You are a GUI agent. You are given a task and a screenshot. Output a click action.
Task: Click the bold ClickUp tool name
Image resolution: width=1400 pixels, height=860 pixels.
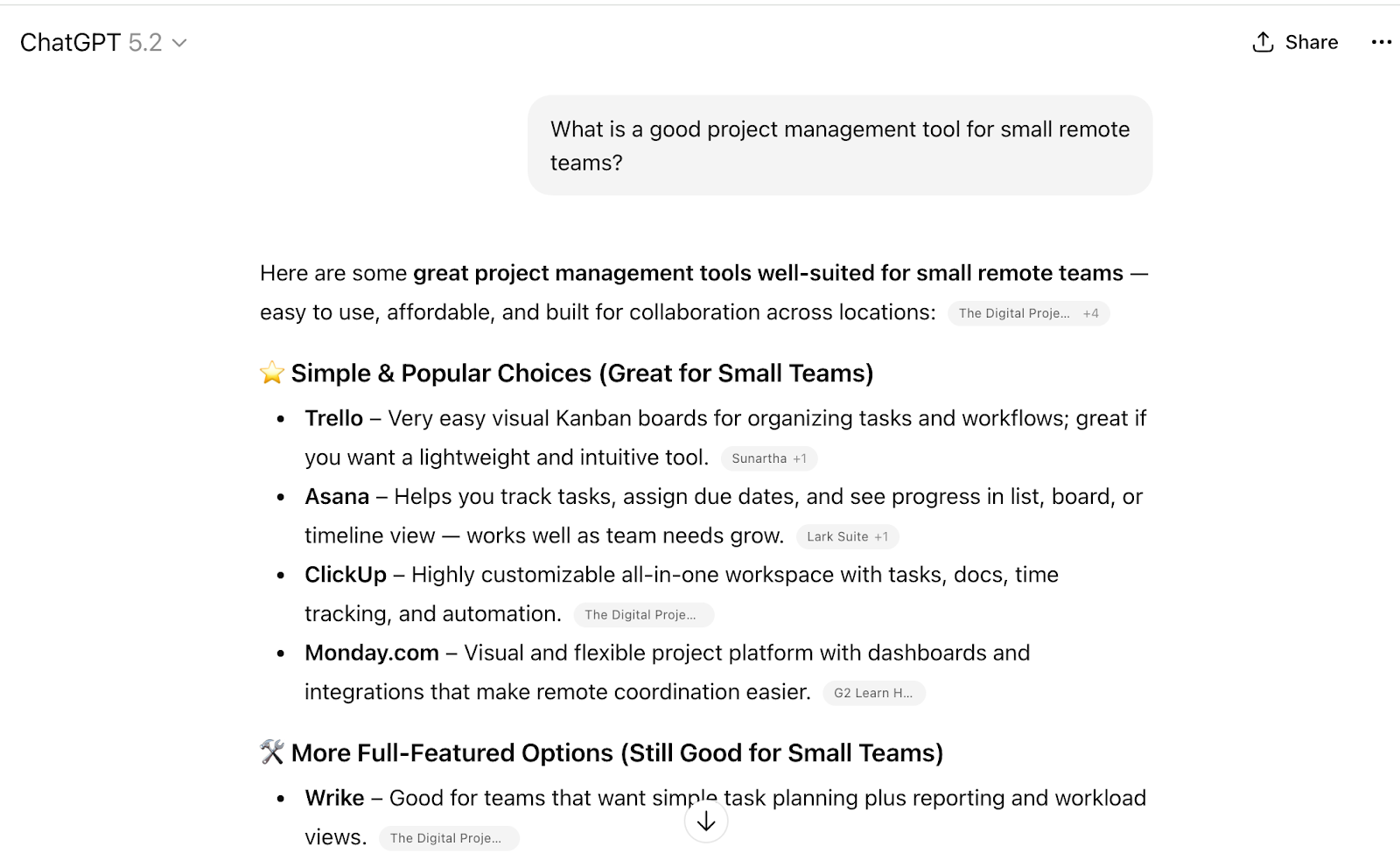point(346,575)
